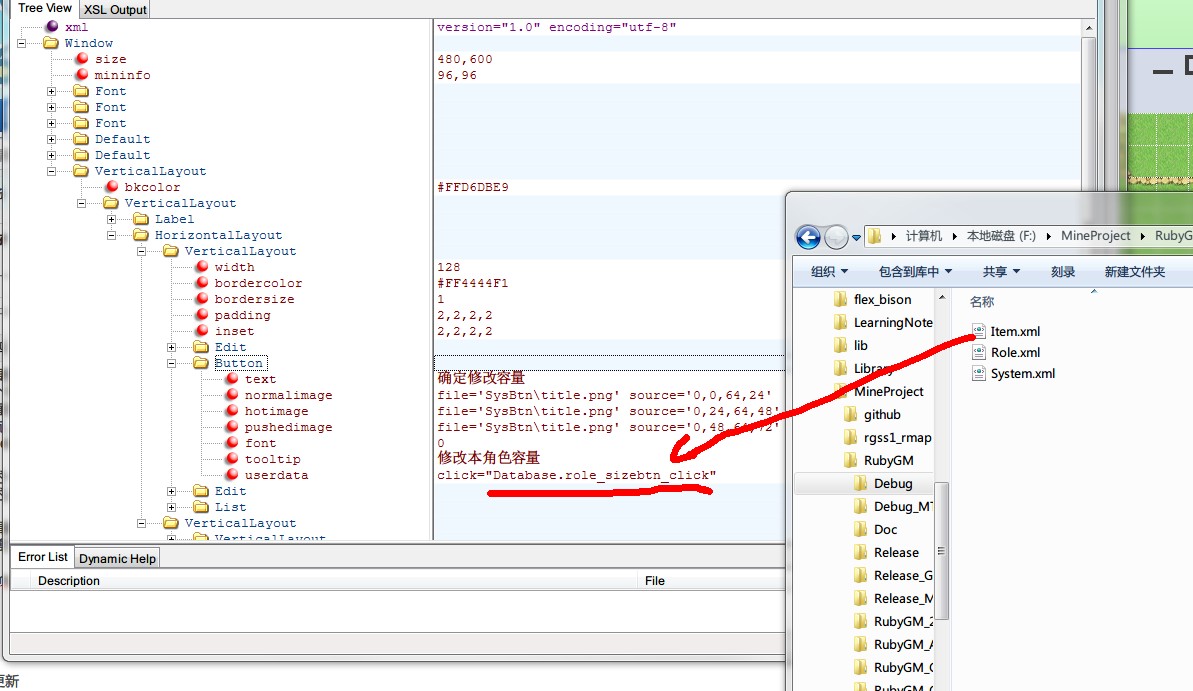Click the red attribute icon beside userdata
The height and width of the screenshot is (691, 1193).
click(x=232, y=474)
